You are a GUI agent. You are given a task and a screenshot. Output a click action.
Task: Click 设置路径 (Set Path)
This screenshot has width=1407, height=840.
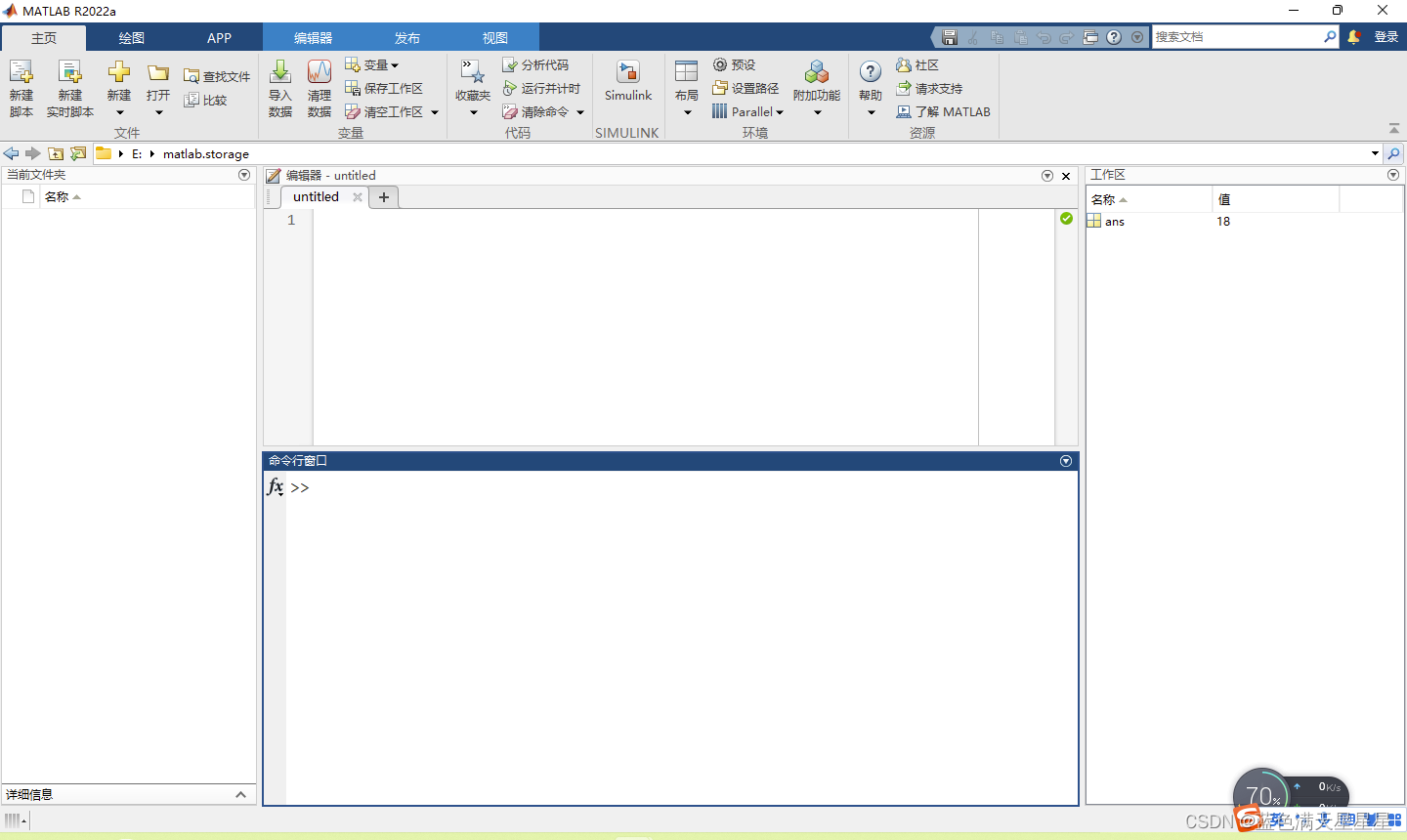(746, 88)
